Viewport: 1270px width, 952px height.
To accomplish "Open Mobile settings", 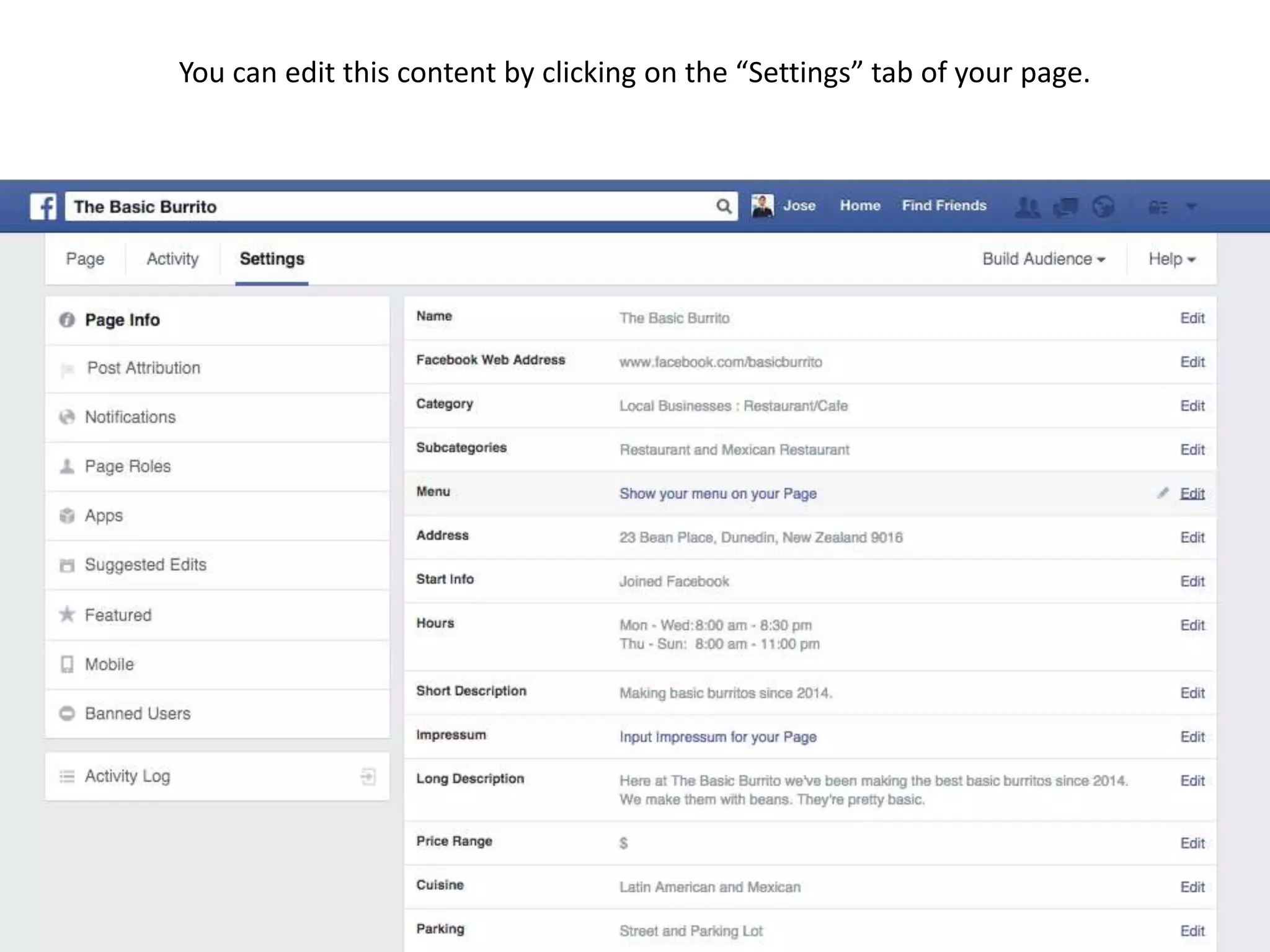I will pyautogui.click(x=218, y=665).
